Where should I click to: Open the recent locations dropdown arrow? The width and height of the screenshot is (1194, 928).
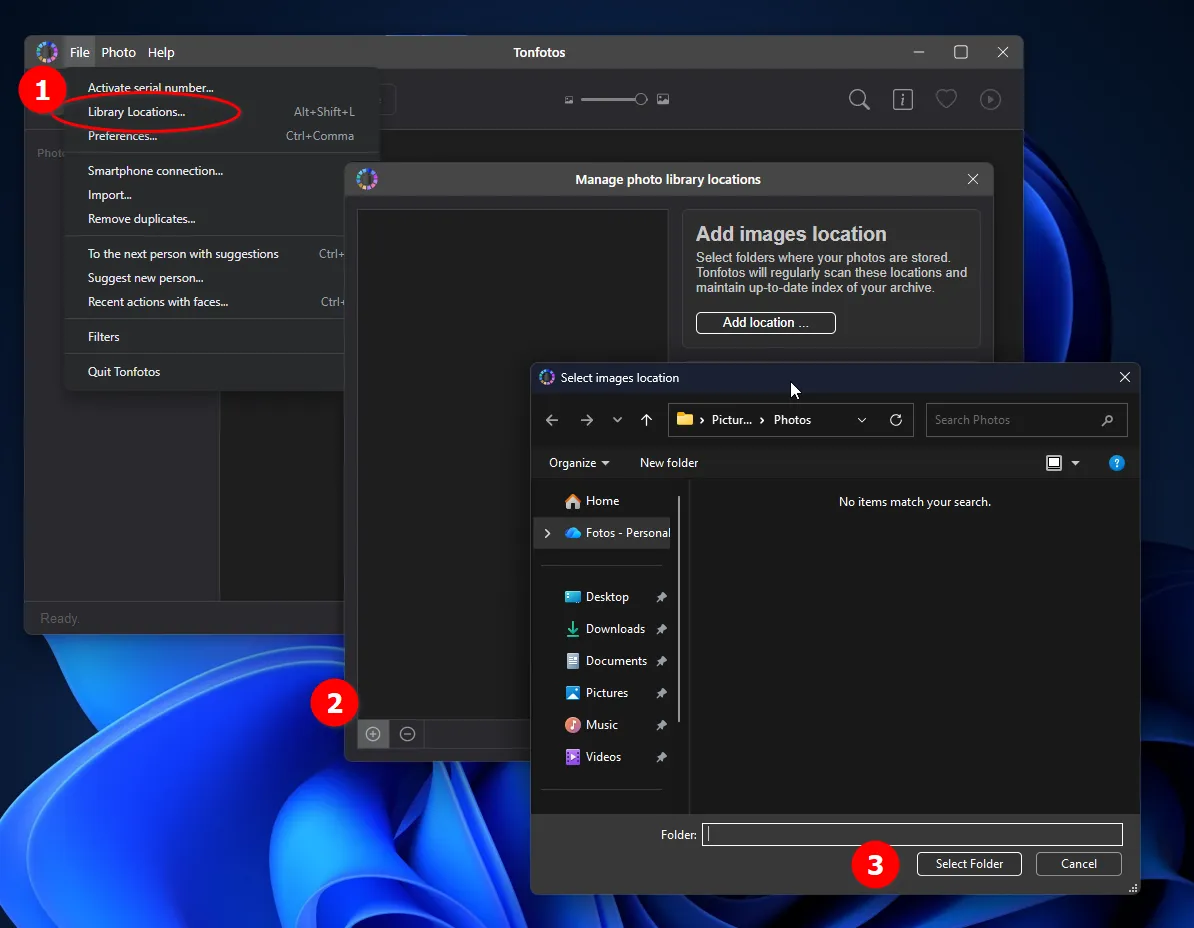(618, 420)
